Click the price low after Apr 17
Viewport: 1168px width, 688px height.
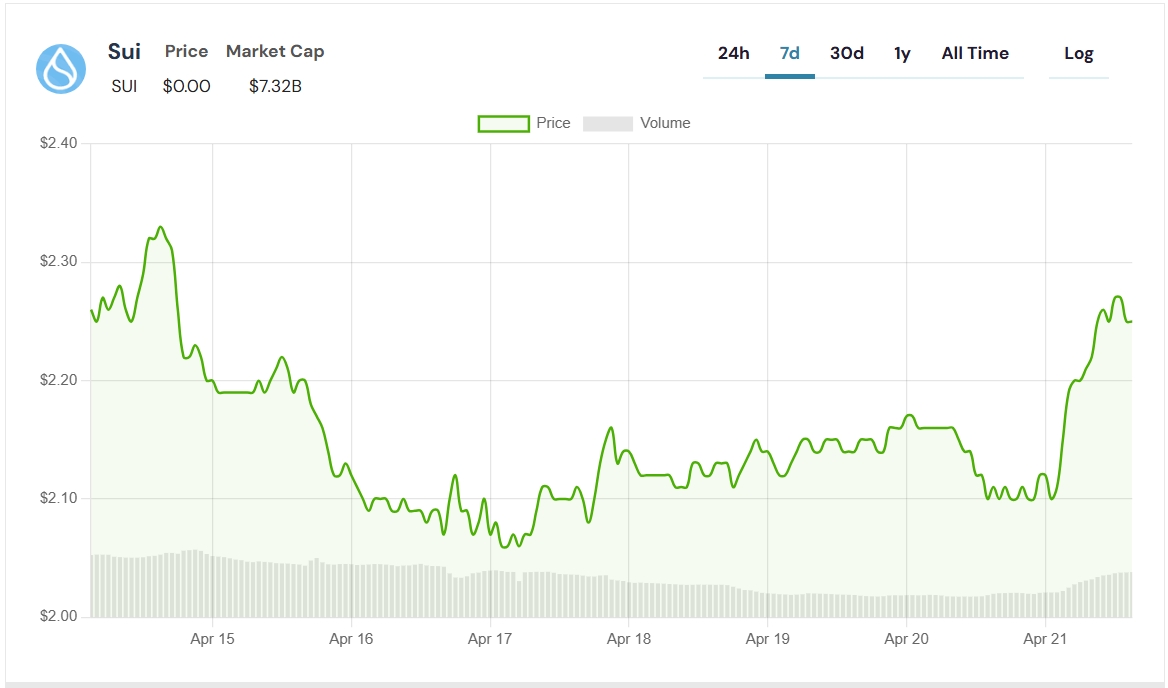505,547
